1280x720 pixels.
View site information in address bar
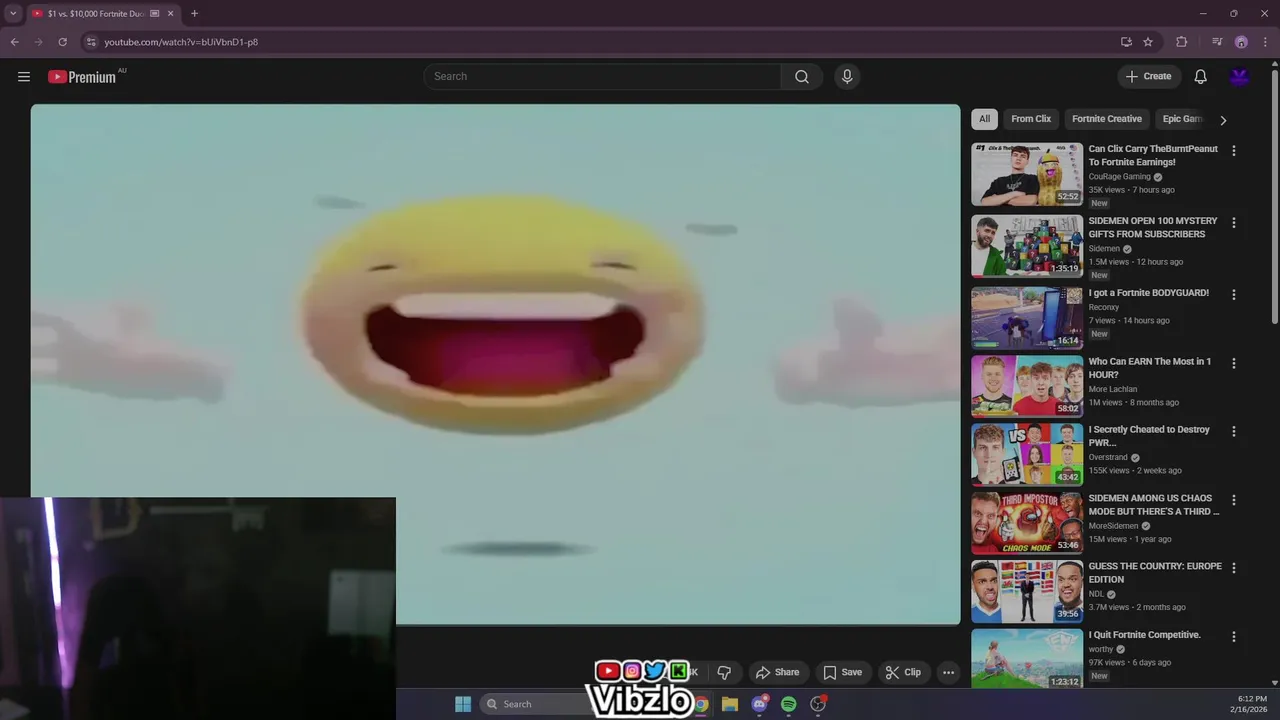[x=91, y=42]
